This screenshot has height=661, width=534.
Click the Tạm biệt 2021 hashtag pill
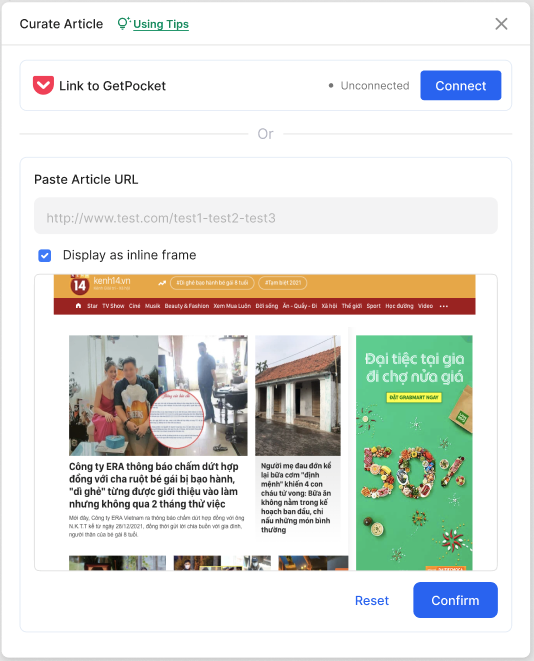(283, 283)
